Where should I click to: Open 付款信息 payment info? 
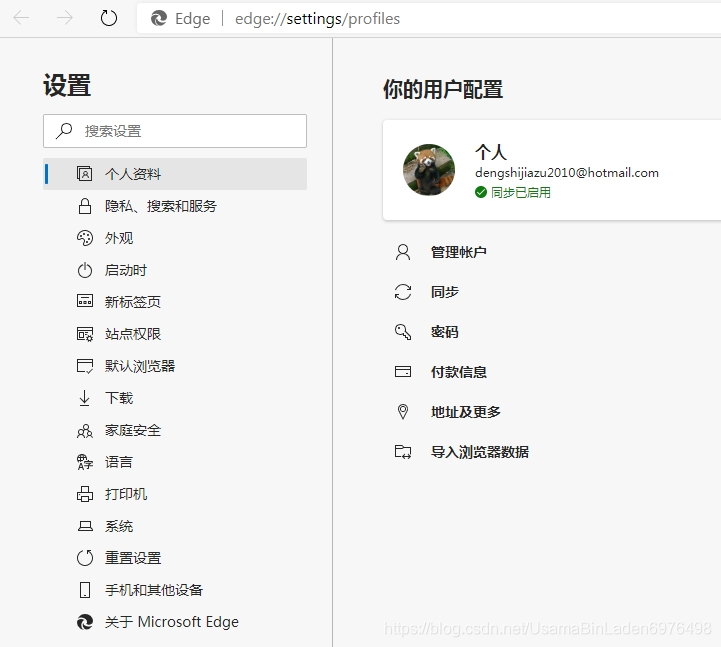pyautogui.click(x=458, y=372)
